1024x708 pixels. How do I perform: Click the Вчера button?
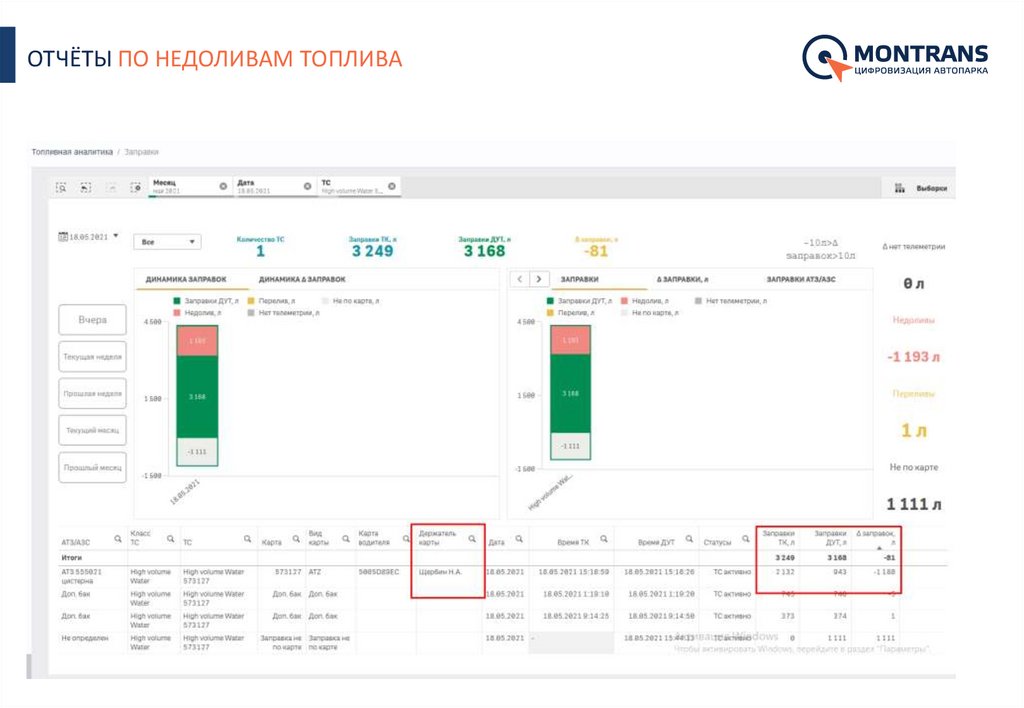(x=91, y=319)
